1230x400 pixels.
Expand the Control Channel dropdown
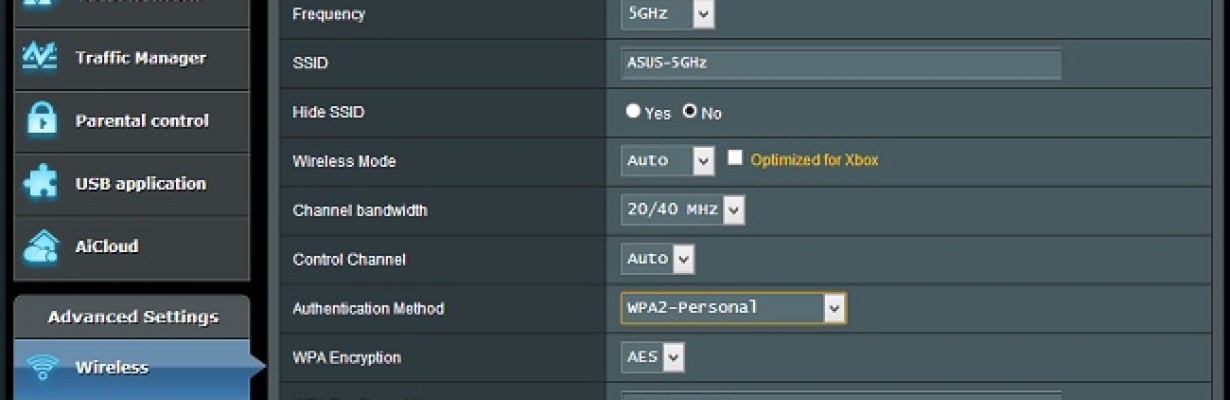pyautogui.click(x=658, y=258)
